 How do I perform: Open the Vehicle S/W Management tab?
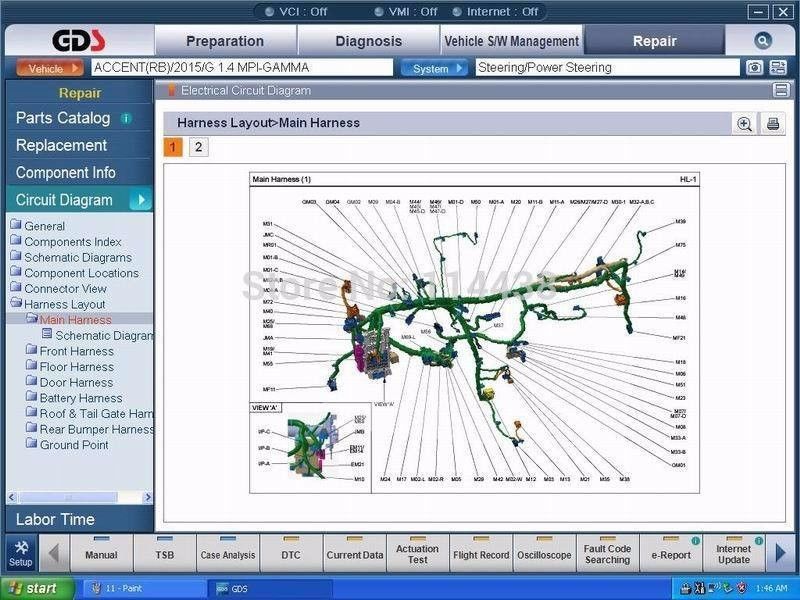pyautogui.click(x=512, y=41)
